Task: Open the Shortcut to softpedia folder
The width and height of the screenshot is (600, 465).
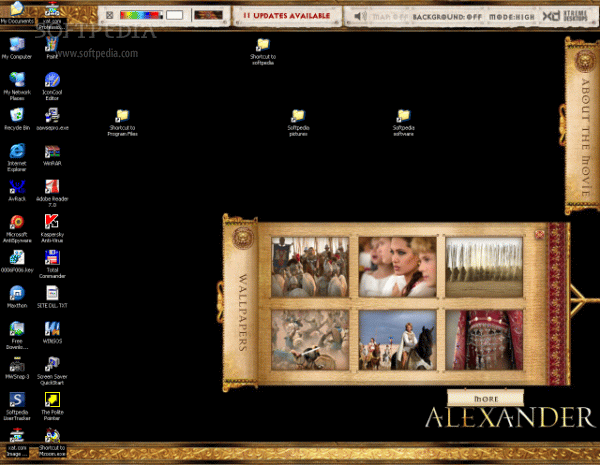Action: 263,52
